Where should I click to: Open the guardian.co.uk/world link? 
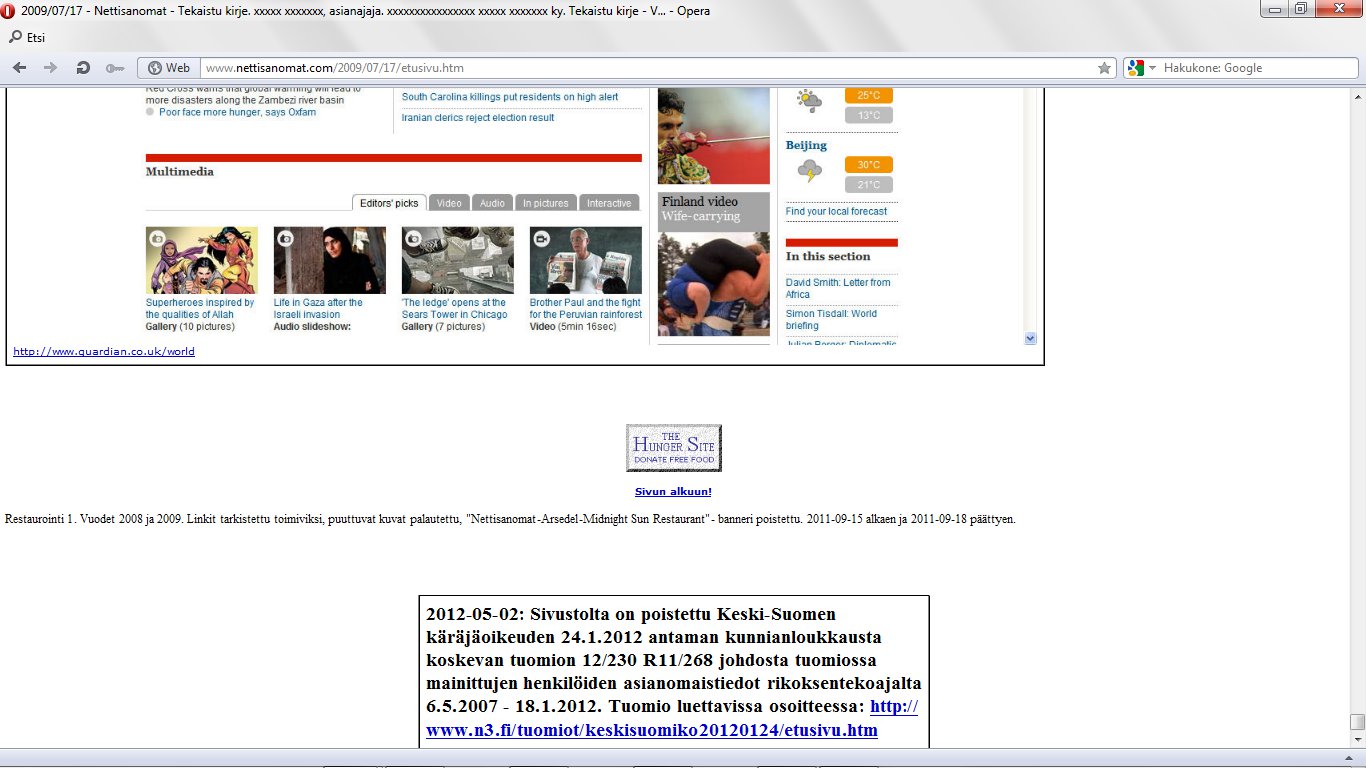[x=104, y=352]
